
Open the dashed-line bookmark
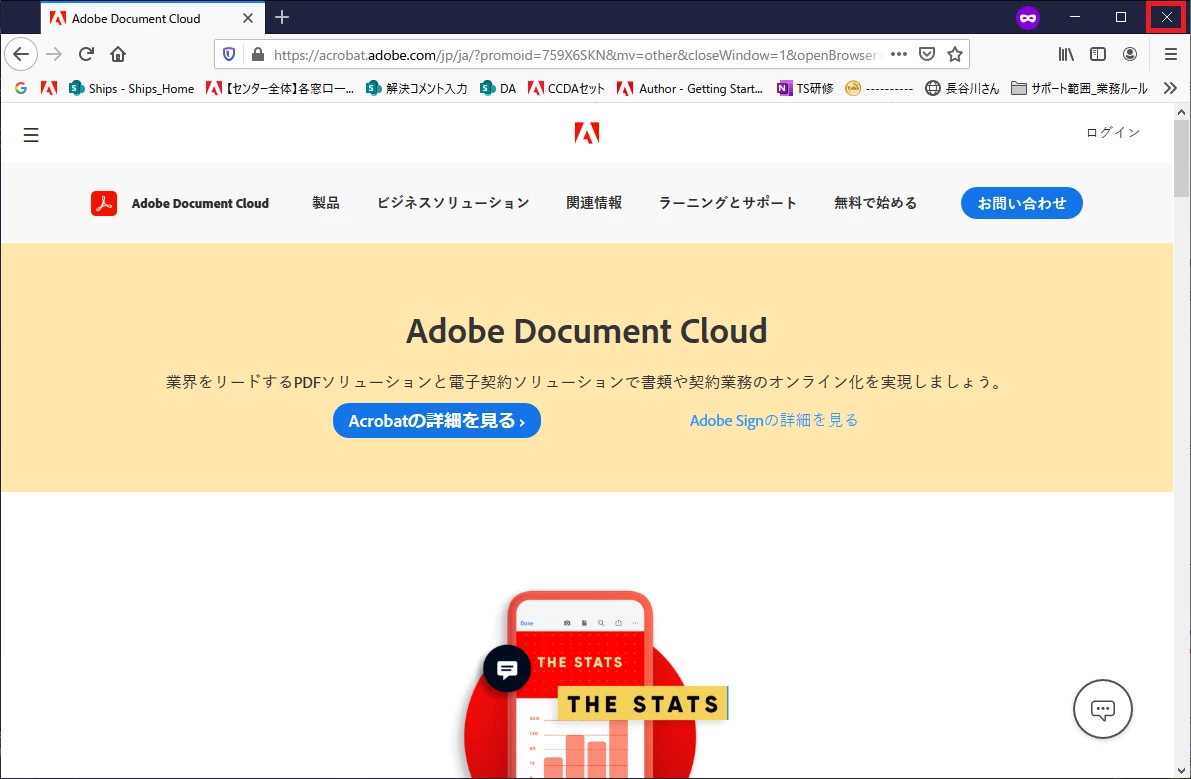coord(879,88)
